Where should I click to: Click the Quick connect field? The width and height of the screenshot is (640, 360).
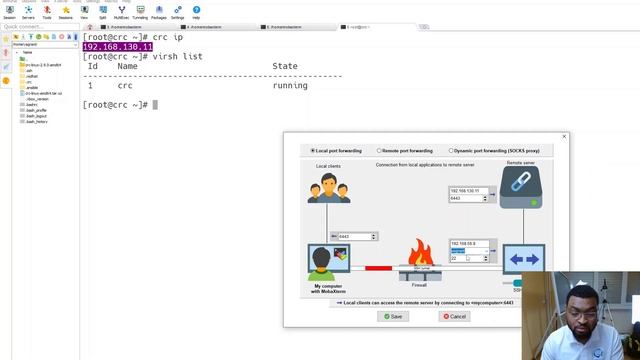(40, 27)
